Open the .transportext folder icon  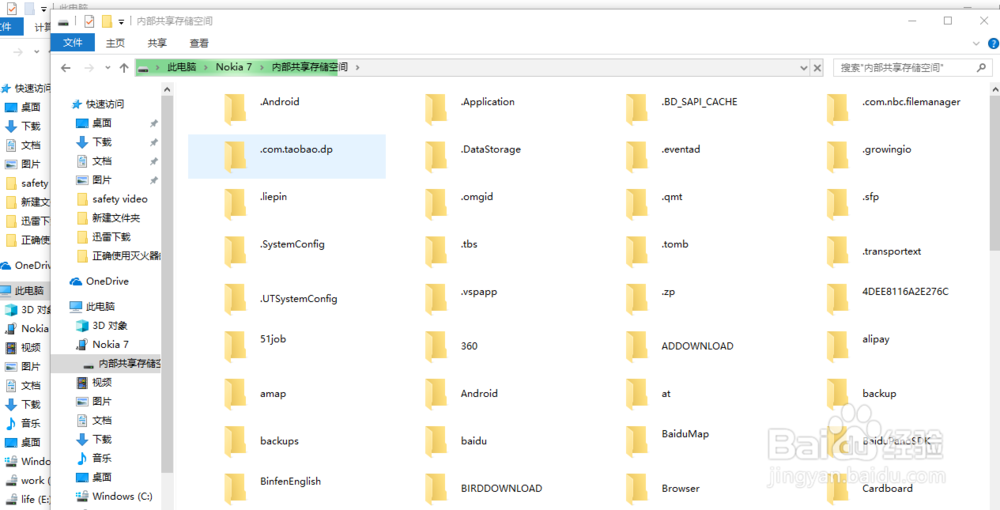(837, 252)
